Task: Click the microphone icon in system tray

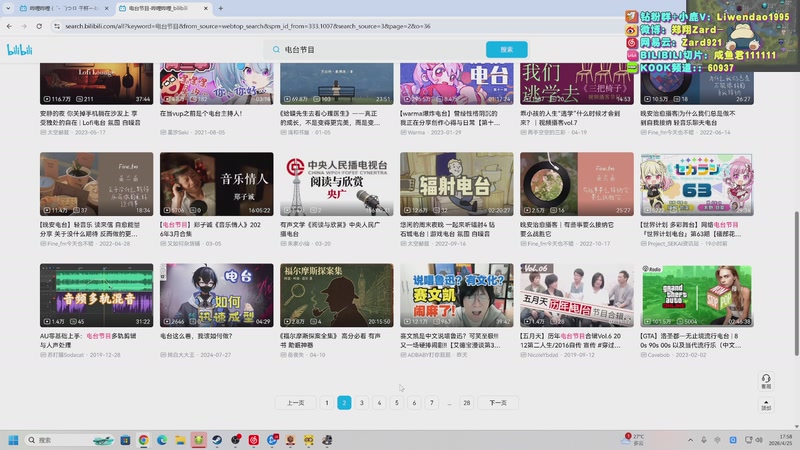Action: [704, 440]
